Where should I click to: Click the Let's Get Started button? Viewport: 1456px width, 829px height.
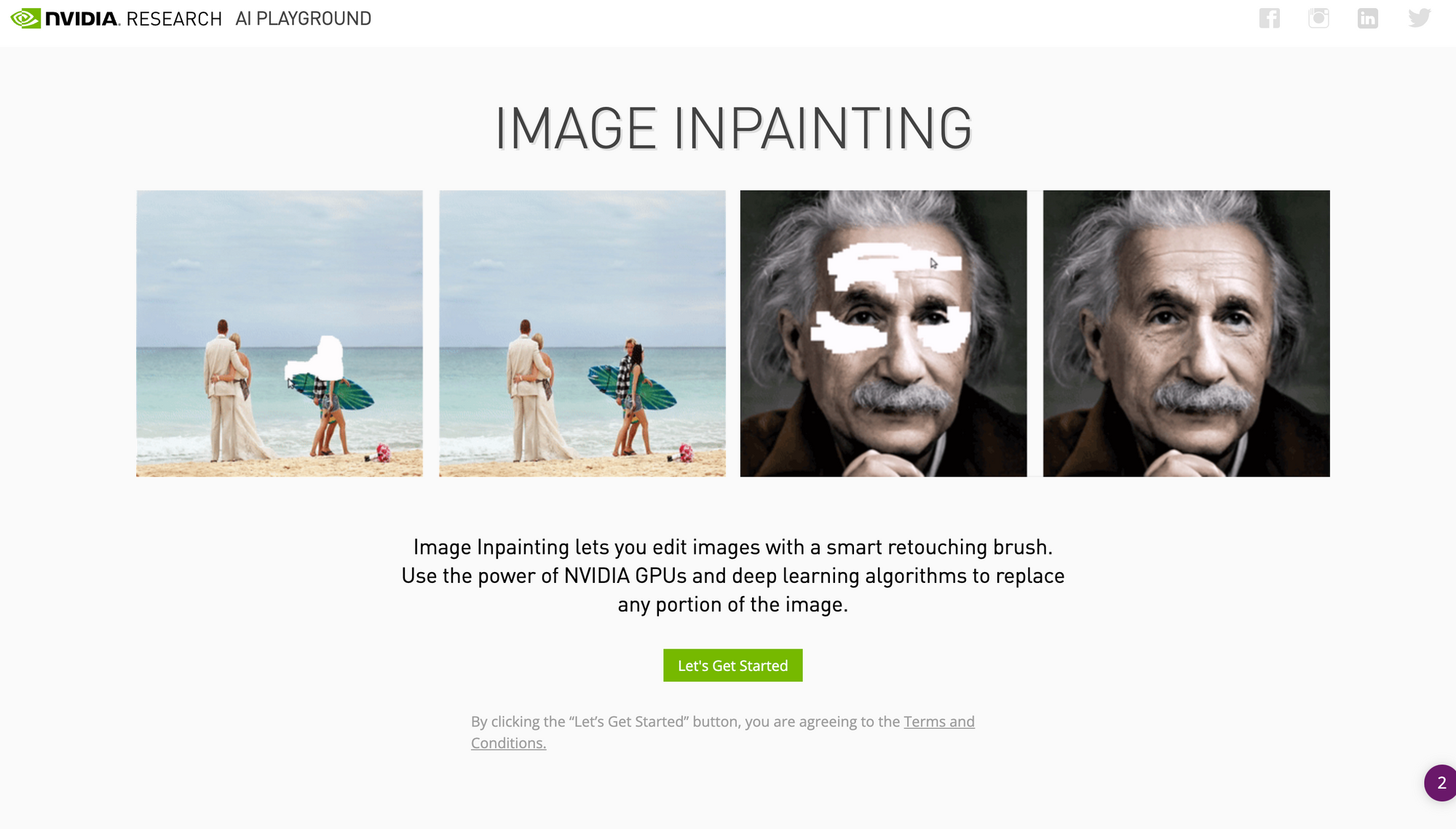pyautogui.click(x=732, y=665)
